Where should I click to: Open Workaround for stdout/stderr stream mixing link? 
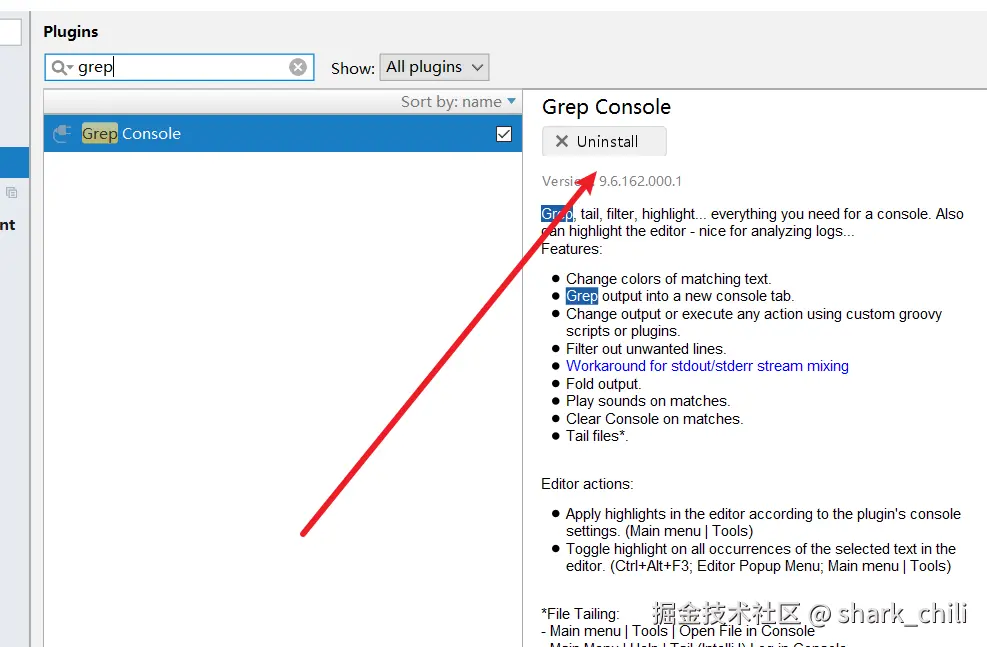[707, 366]
